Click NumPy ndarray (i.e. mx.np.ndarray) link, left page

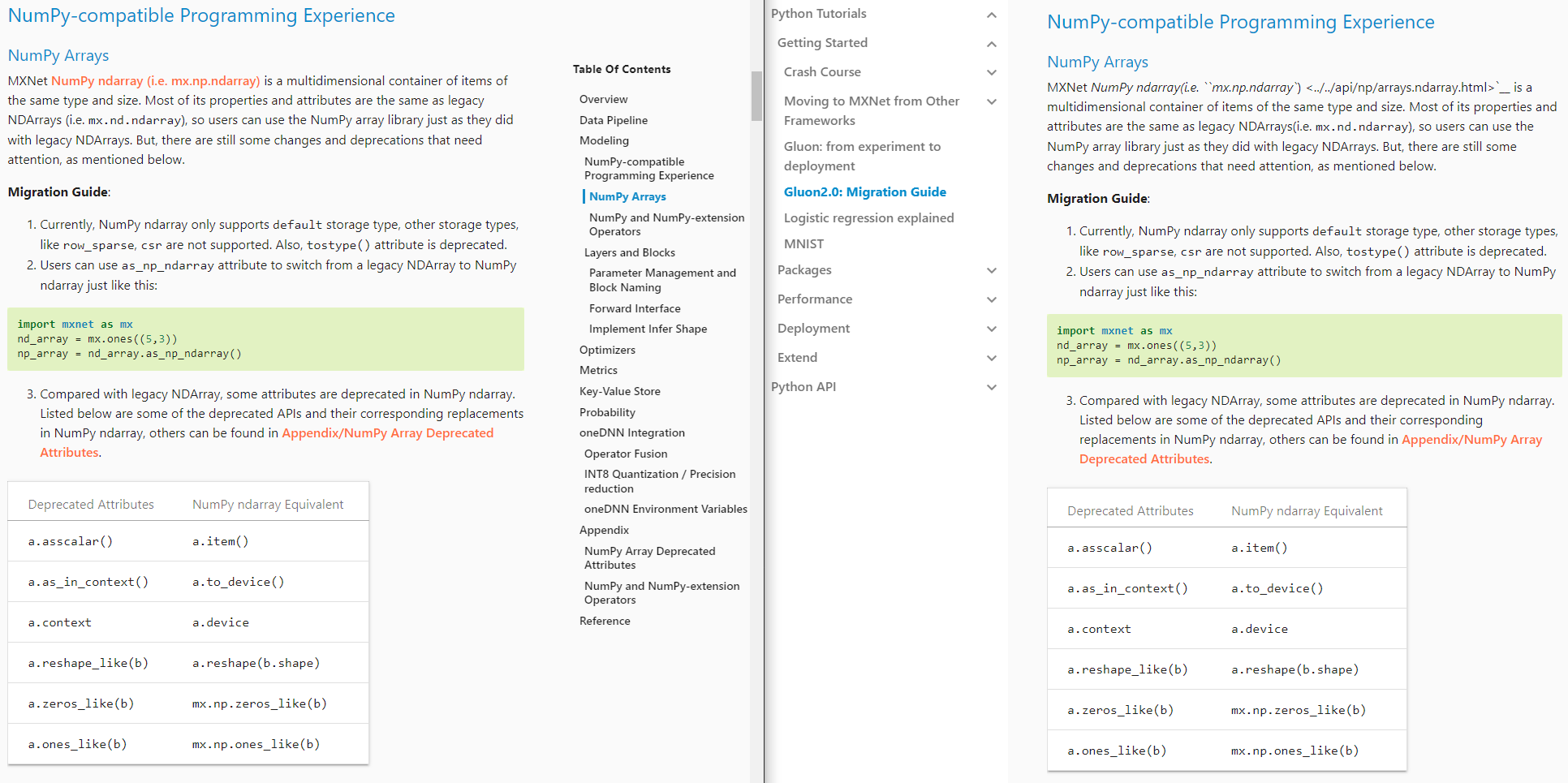[156, 81]
